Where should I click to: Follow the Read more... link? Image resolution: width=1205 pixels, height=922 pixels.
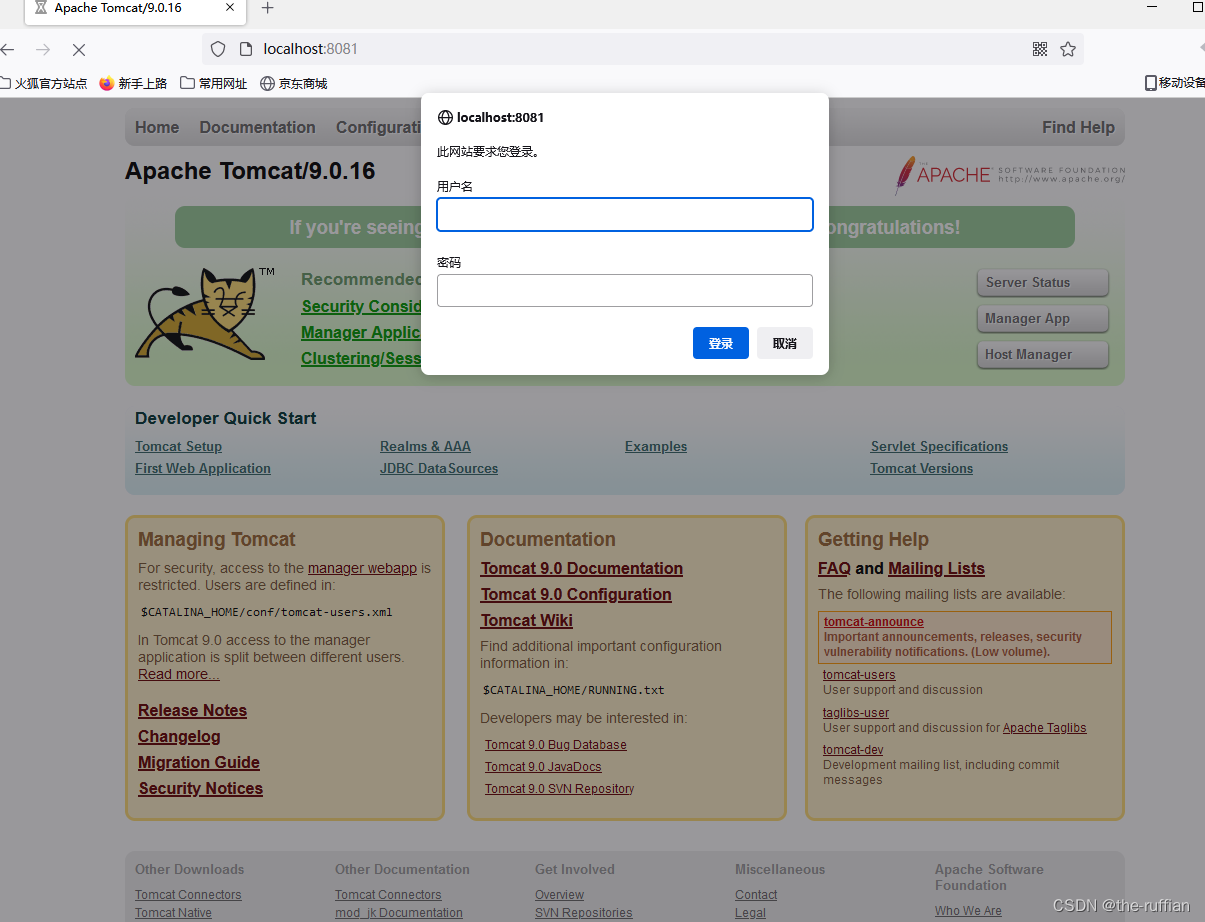coord(179,674)
